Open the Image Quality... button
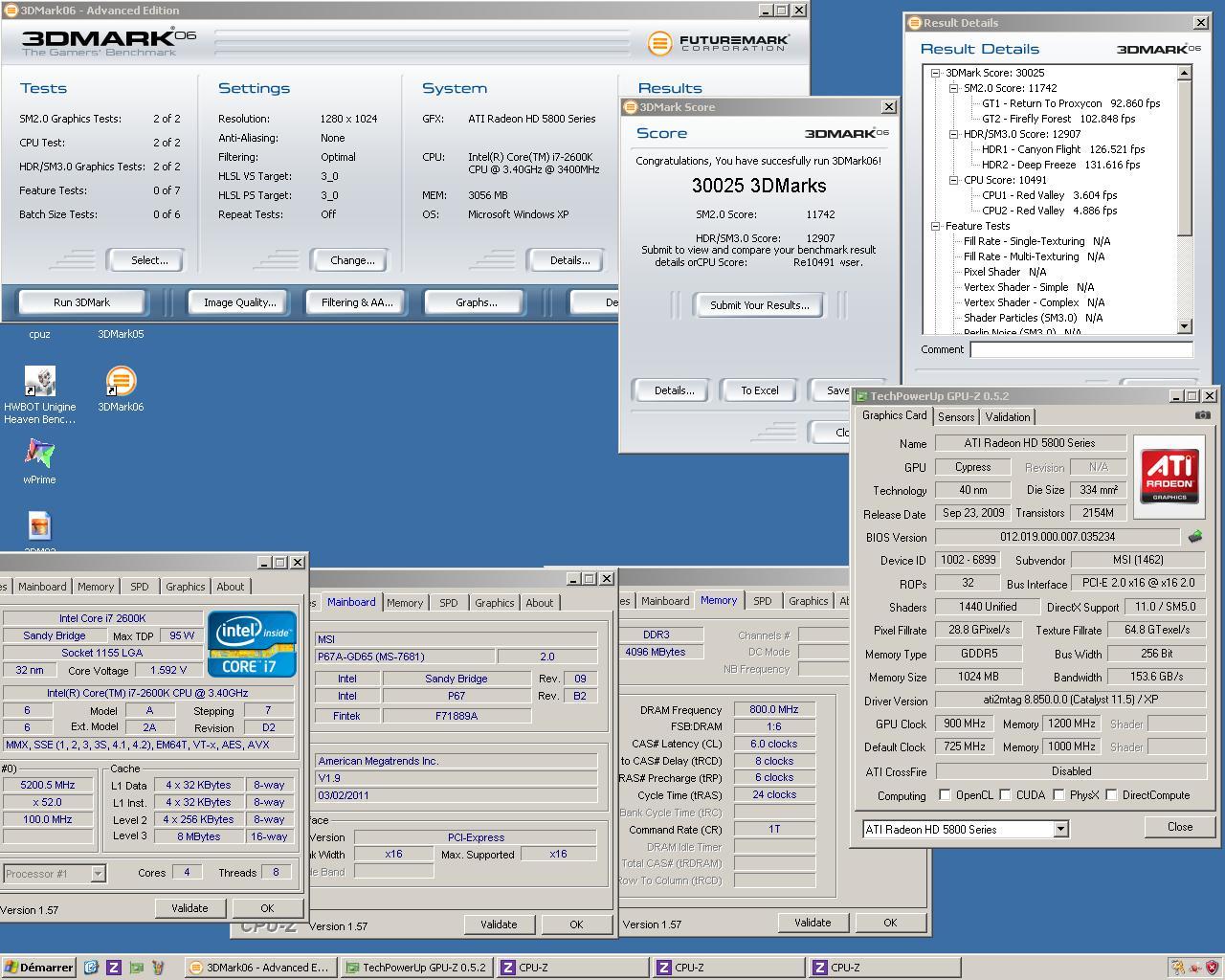 239,302
